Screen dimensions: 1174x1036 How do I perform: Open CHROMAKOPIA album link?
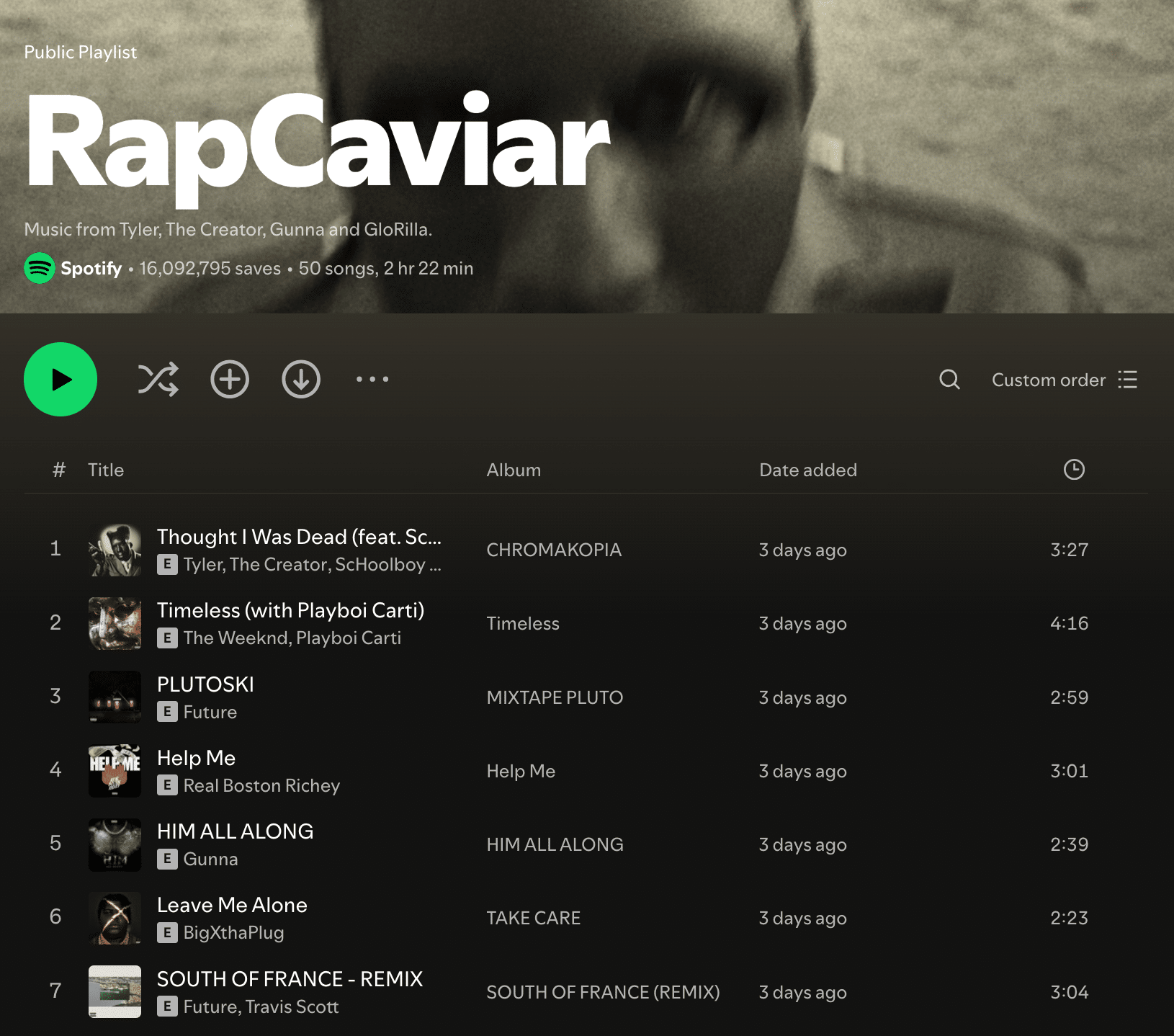point(554,550)
